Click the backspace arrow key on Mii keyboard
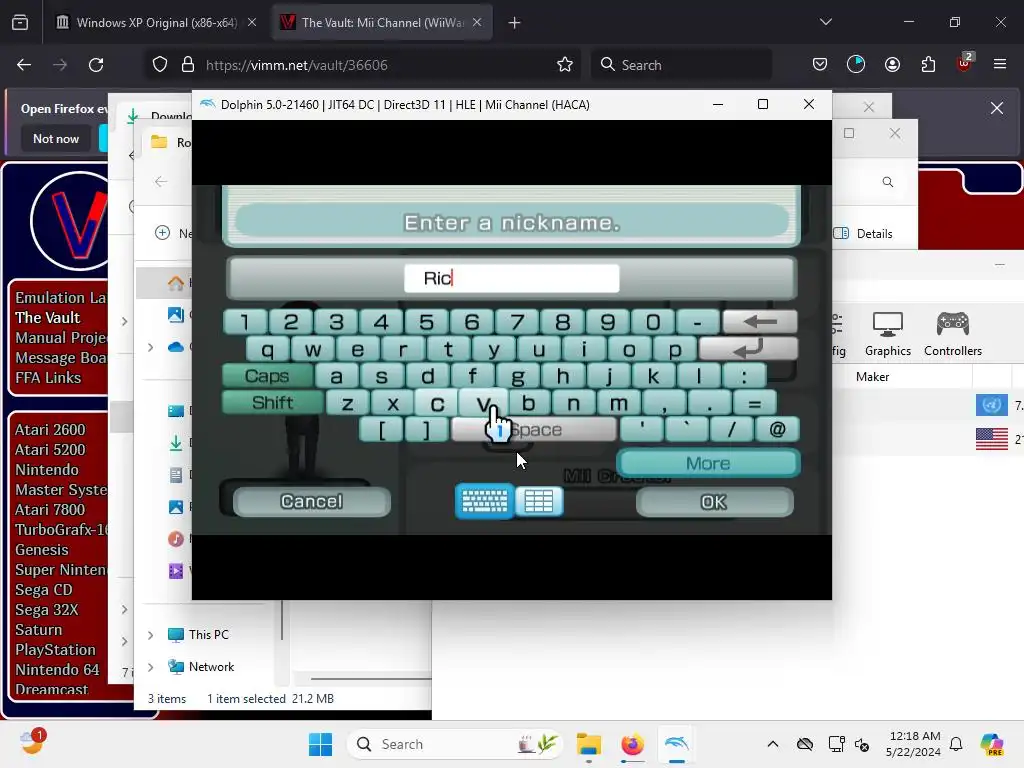Image resolution: width=1024 pixels, height=768 pixels. pyautogui.click(x=760, y=321)
